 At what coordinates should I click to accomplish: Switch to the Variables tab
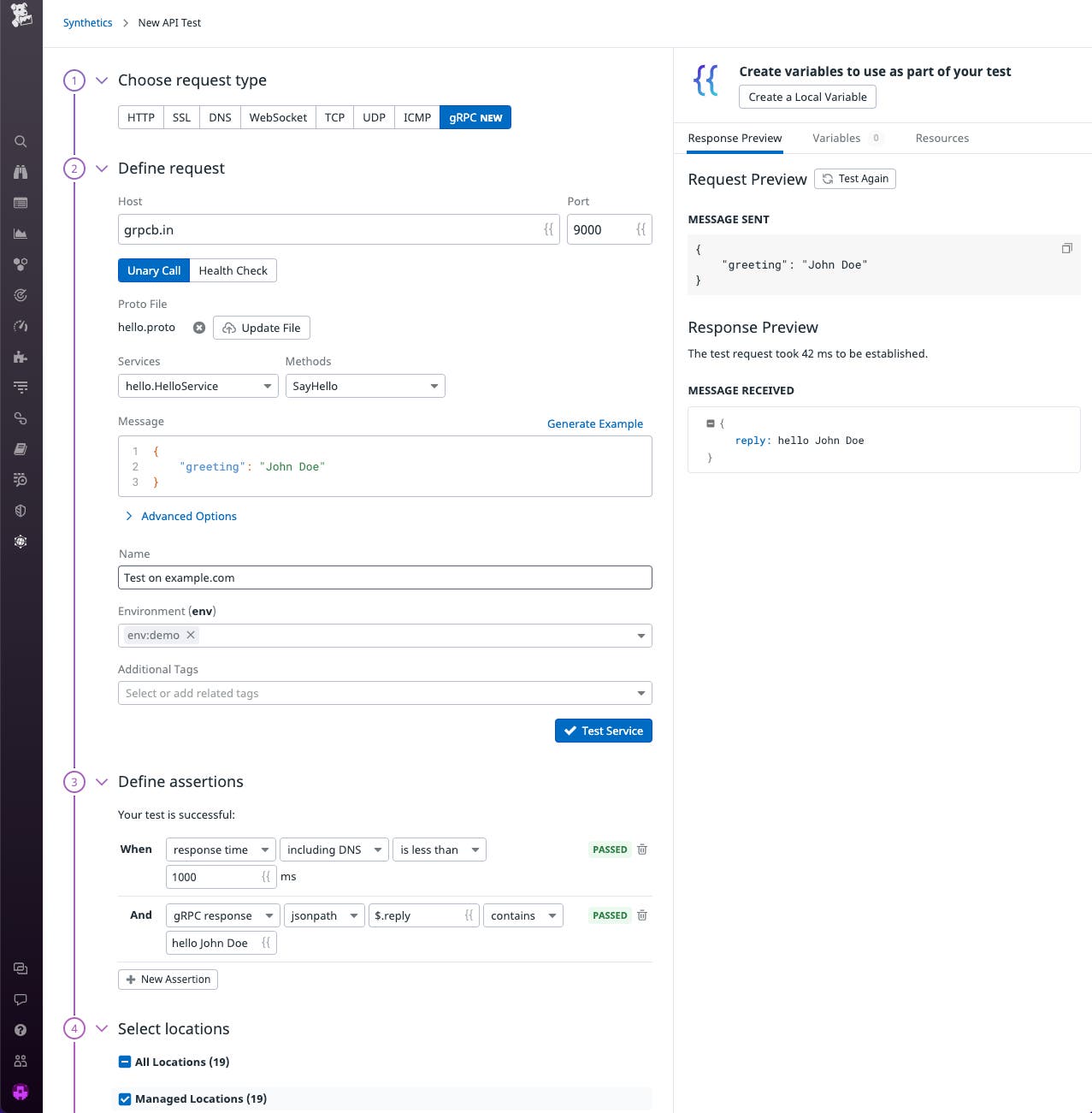(x=837, y=138)
